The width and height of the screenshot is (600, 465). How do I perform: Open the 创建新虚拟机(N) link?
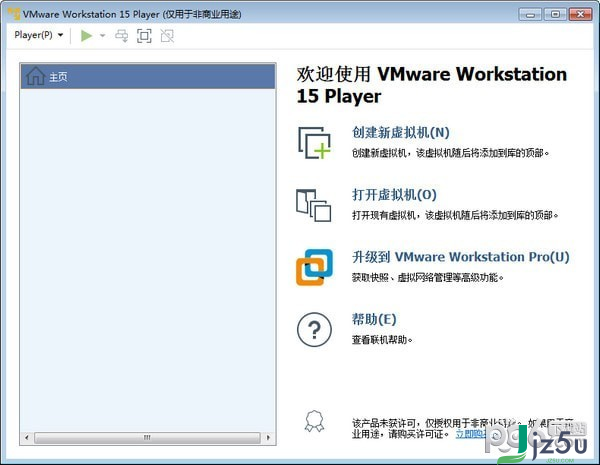(401, 132)
